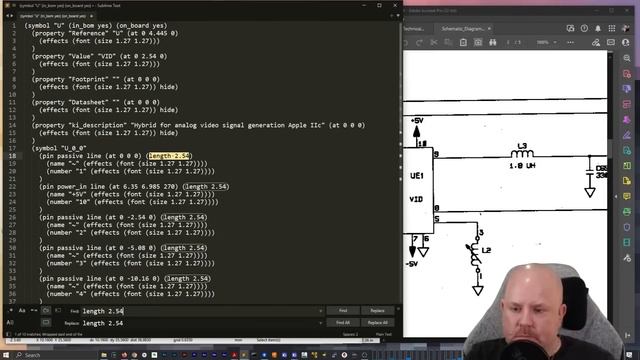Viewport: 640px width, 360px height.
Task: Open Acrobat Scan and OCR green icon
Action: [x=627, y=211]
